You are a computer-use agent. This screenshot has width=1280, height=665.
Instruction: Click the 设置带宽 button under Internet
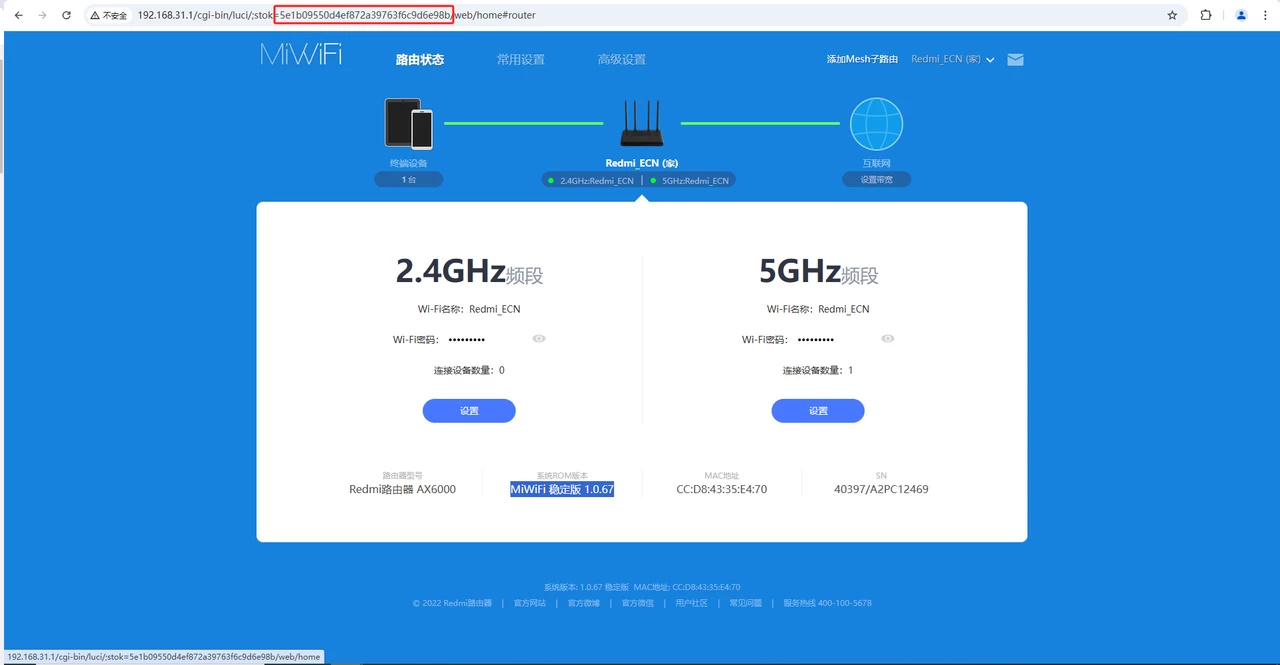(876, 180)
